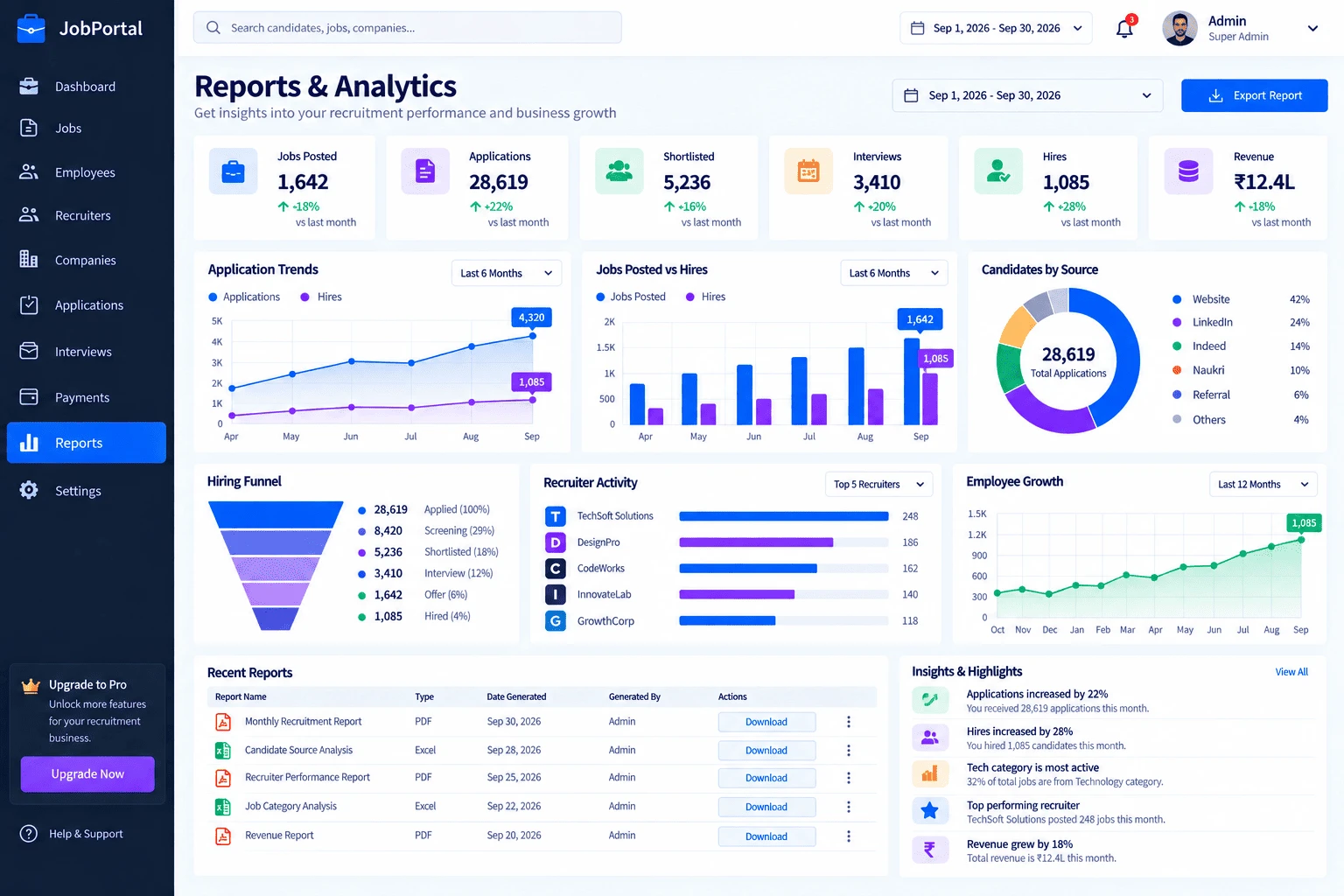Download the Revenue Report
The height and width of the screenshot is (896, 1344).
[766, 836]
